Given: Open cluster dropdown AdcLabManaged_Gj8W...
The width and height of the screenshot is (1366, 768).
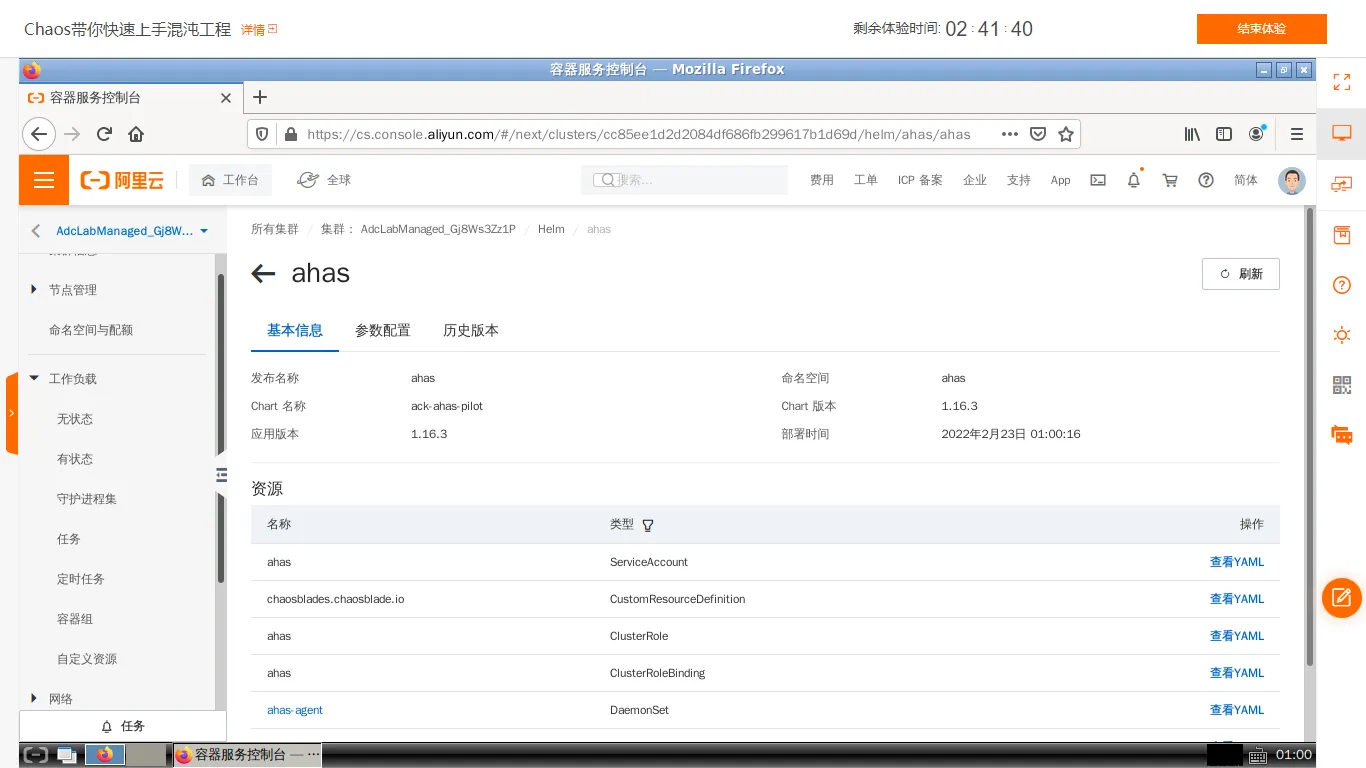Looking at the screenshot, I should click(132, 231).
